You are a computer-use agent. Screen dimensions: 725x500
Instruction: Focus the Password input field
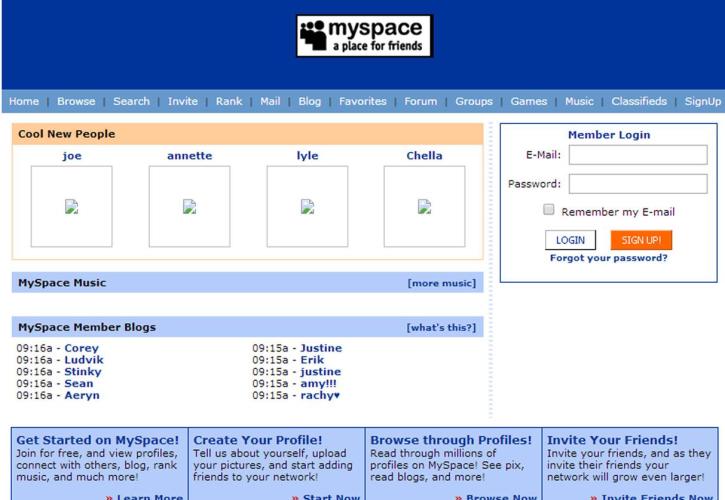pyautogui.click(x=638, y=184)
